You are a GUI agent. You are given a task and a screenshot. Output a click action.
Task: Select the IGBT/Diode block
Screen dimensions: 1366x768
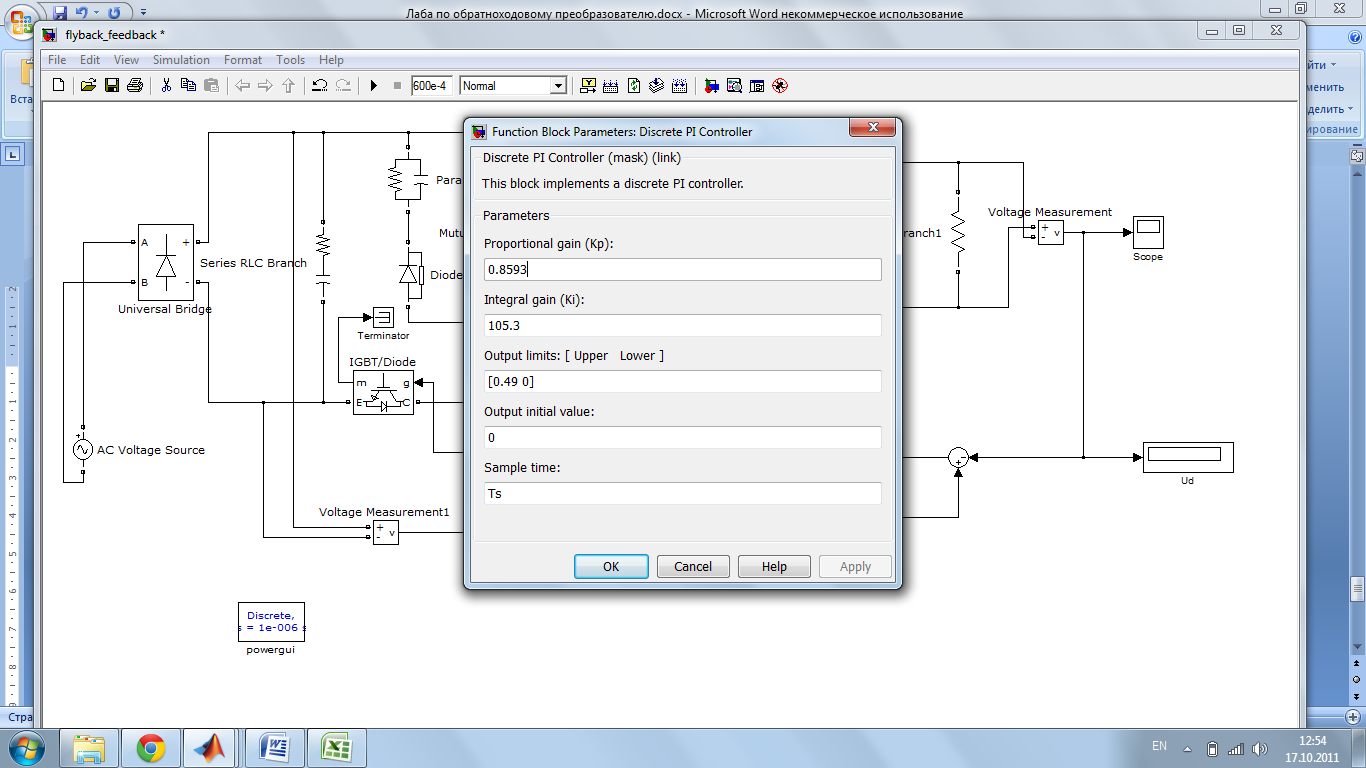coord(383,392)
